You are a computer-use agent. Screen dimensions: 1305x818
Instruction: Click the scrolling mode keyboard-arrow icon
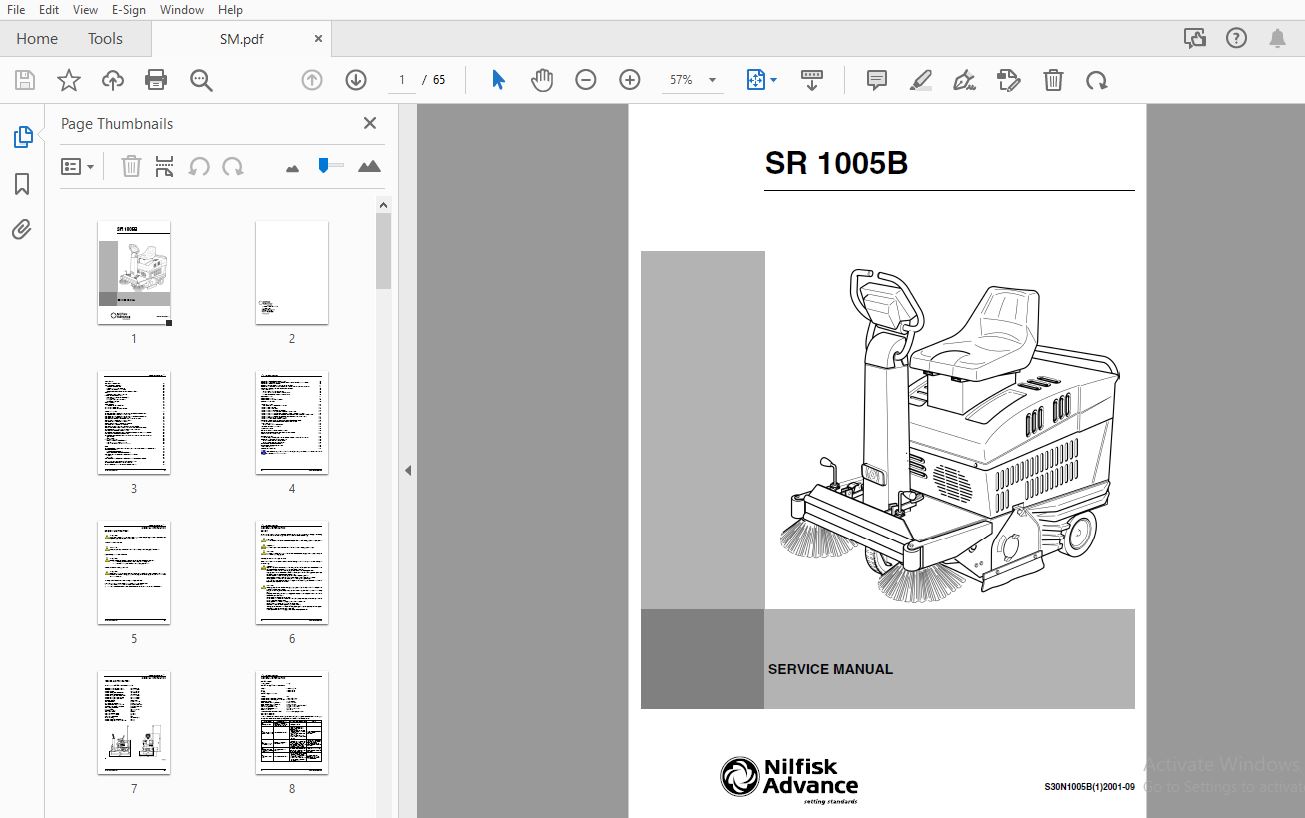click(x=812, y=80)
